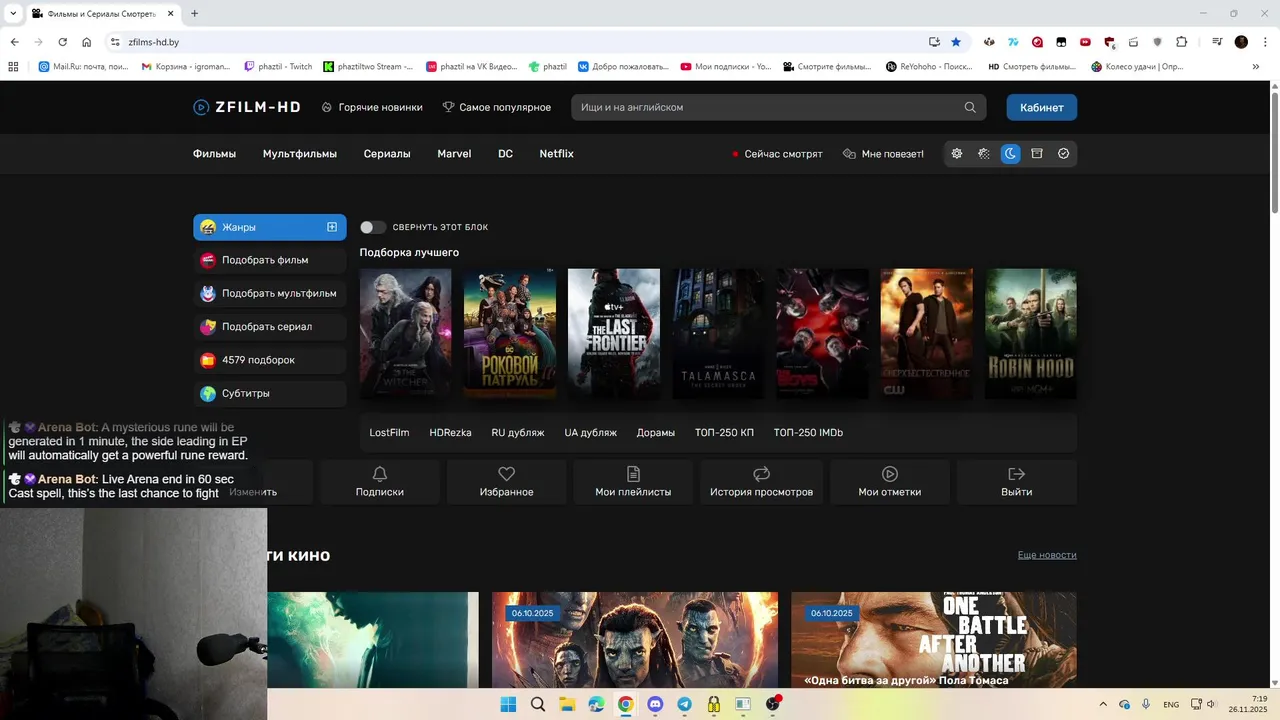The width and height of the screenshot is (1280, 720).
Task: Open Самое популярное link
Action: click(497, 107)
